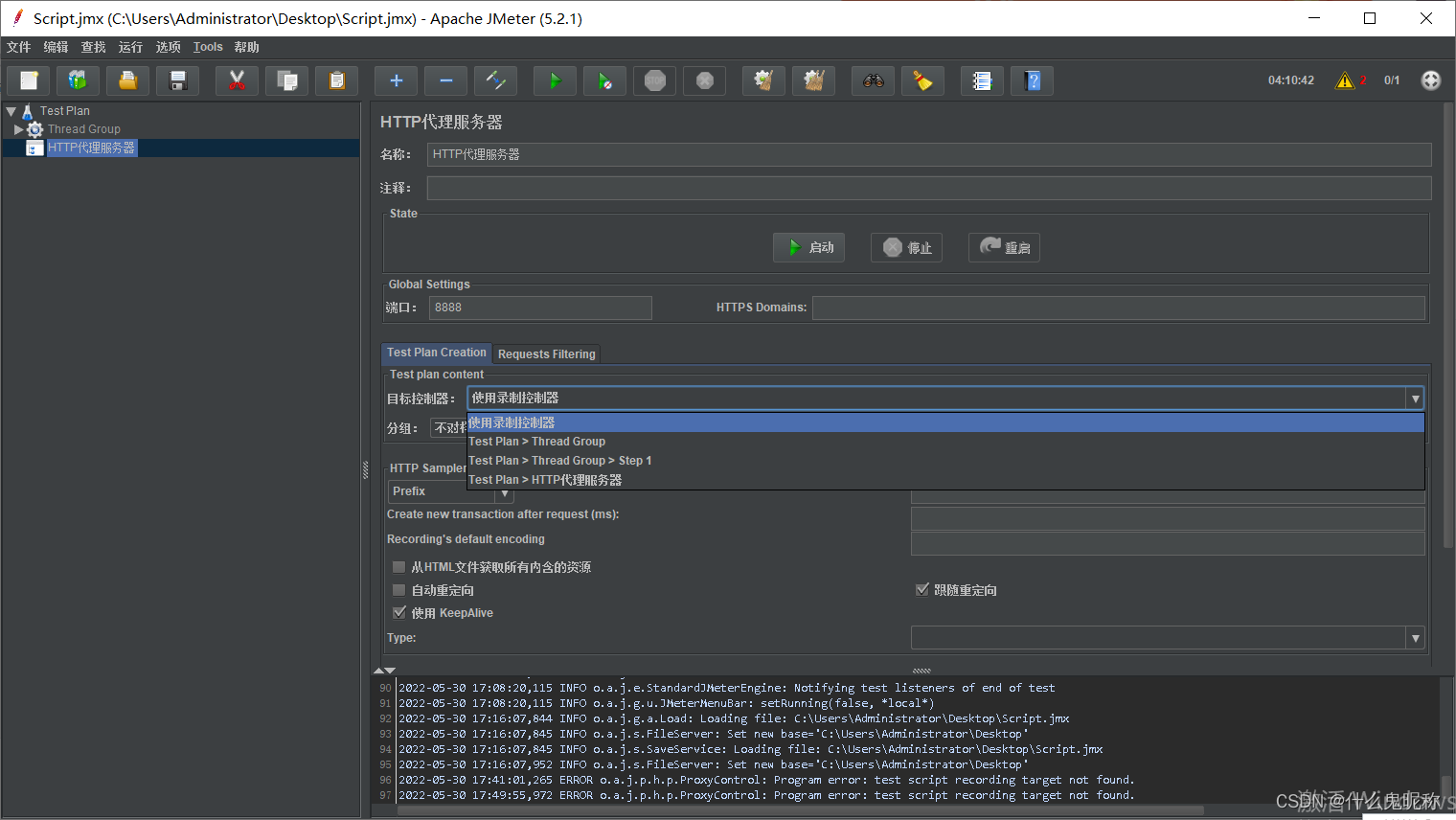Start the test with green play icon

pos(556,80)
